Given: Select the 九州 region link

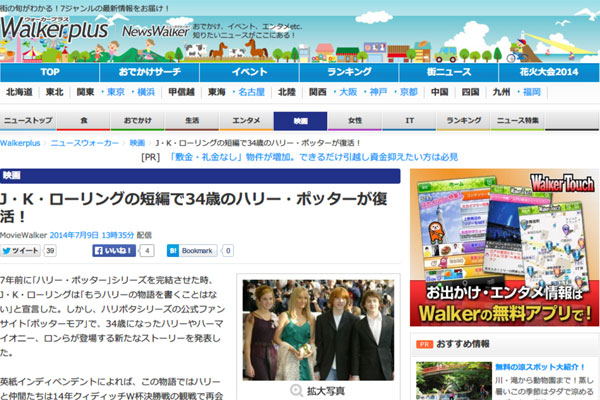Looking at the screenshot, I should tap(501, 92).
